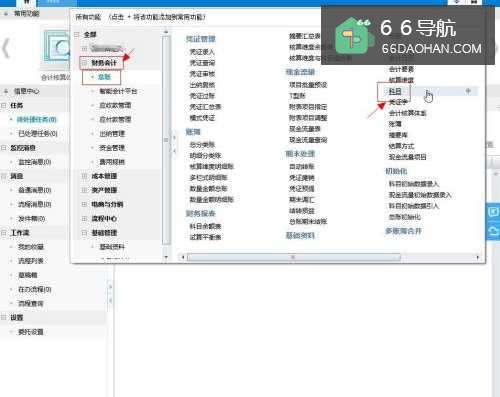This screenshot has width=500, height=397.
Task: Collapse the 工作流 section in sidebar
Action: pyautogui.click(x=4, y=233)
